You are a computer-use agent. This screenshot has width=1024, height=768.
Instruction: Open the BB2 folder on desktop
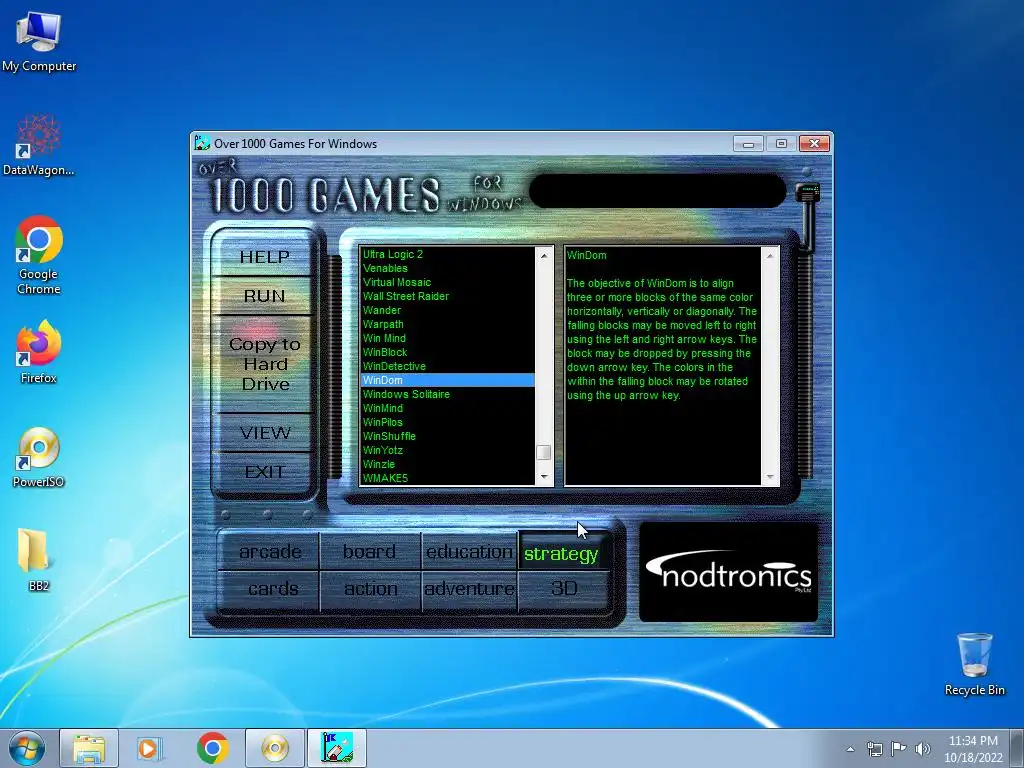(x=34, y=559)
